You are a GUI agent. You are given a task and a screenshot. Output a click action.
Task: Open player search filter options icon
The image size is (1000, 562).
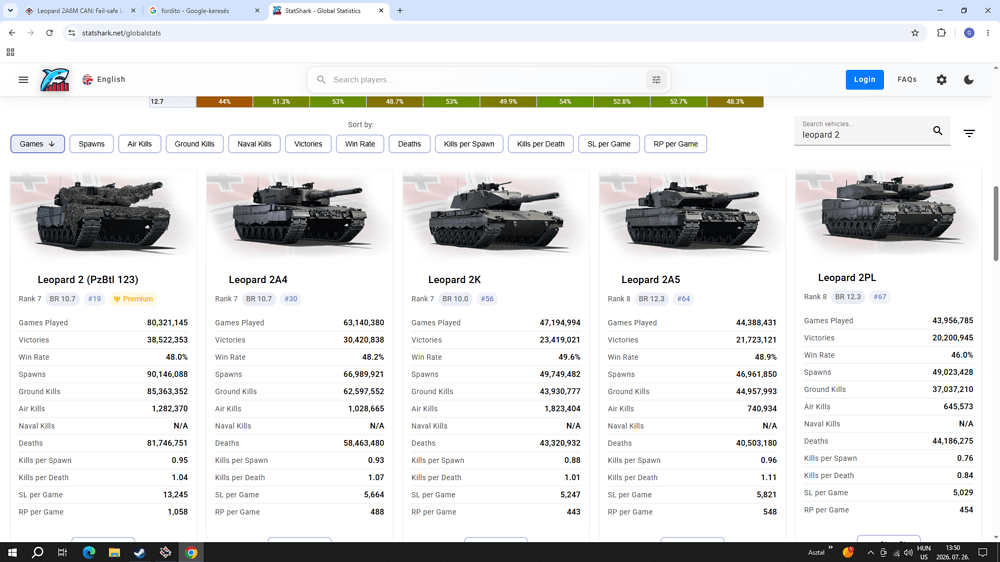pyautogui.click(x=656, y=80)
